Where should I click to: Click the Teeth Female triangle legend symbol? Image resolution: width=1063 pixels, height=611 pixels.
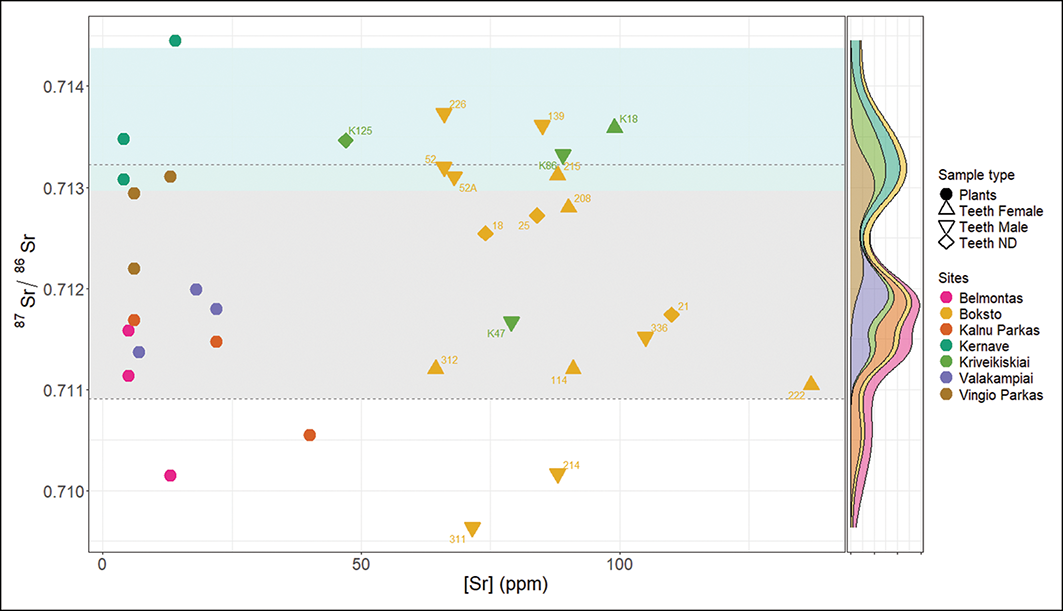point(946,210)
